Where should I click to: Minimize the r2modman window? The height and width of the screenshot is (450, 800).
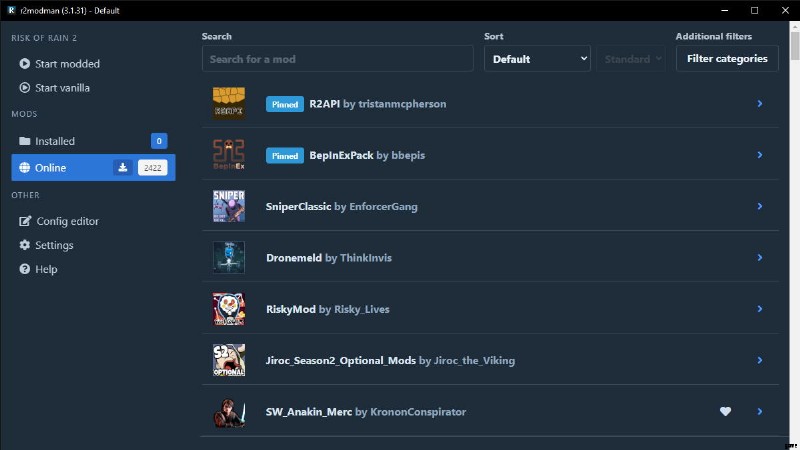point(724,10)
